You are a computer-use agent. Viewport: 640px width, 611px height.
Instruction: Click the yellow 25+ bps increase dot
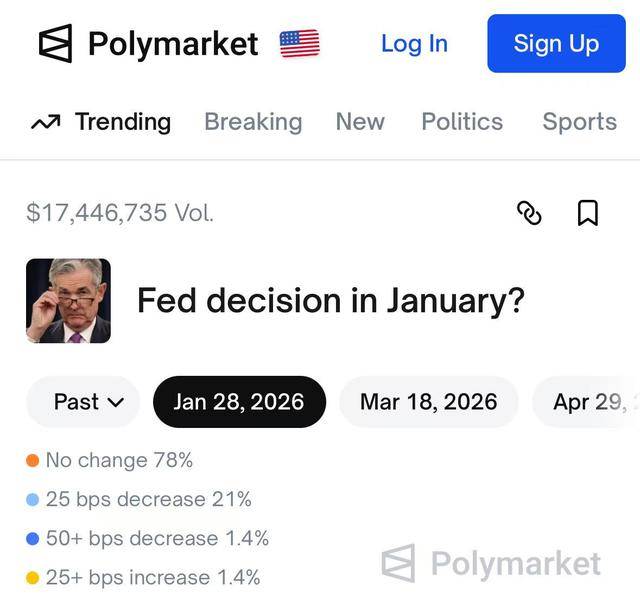pos(33,578)
